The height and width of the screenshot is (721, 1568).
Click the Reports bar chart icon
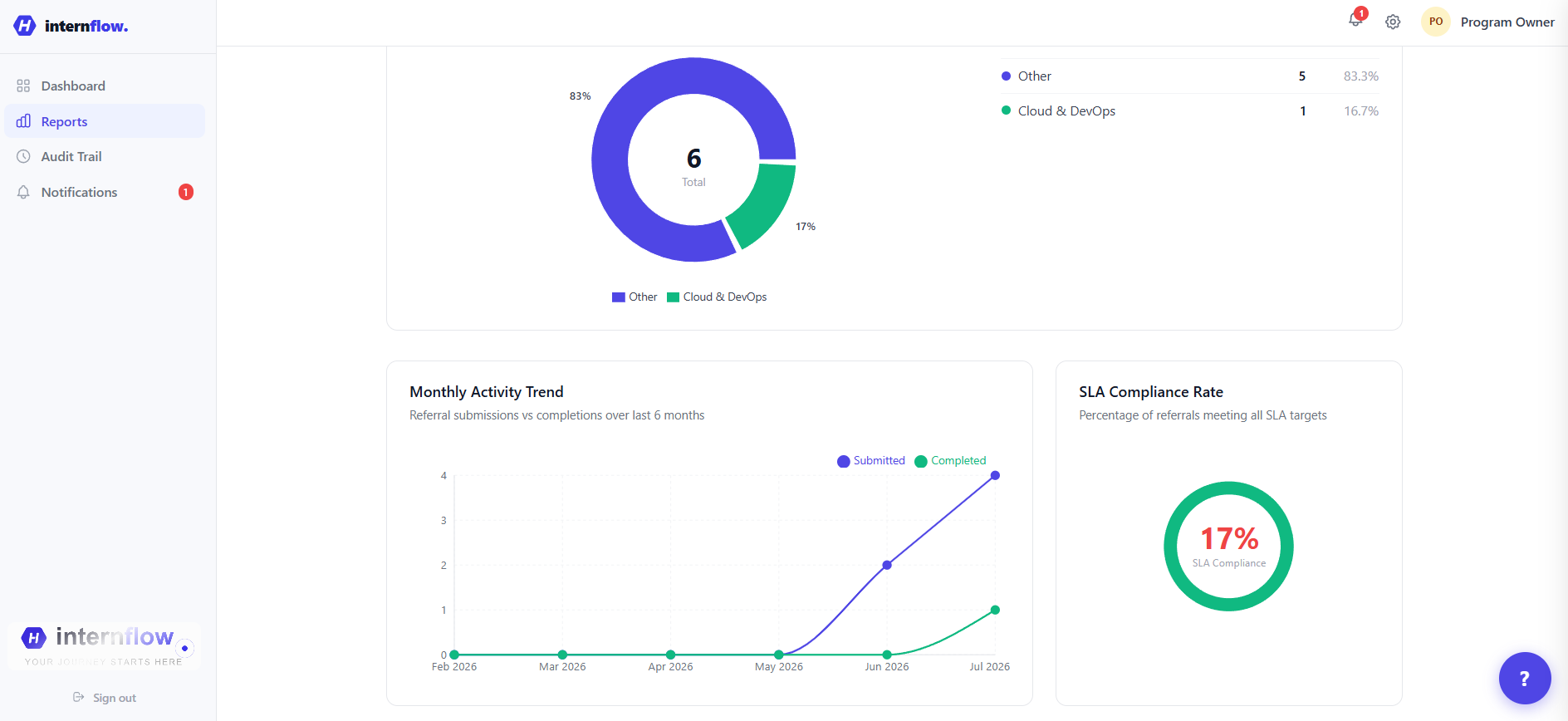click(23, 121)
